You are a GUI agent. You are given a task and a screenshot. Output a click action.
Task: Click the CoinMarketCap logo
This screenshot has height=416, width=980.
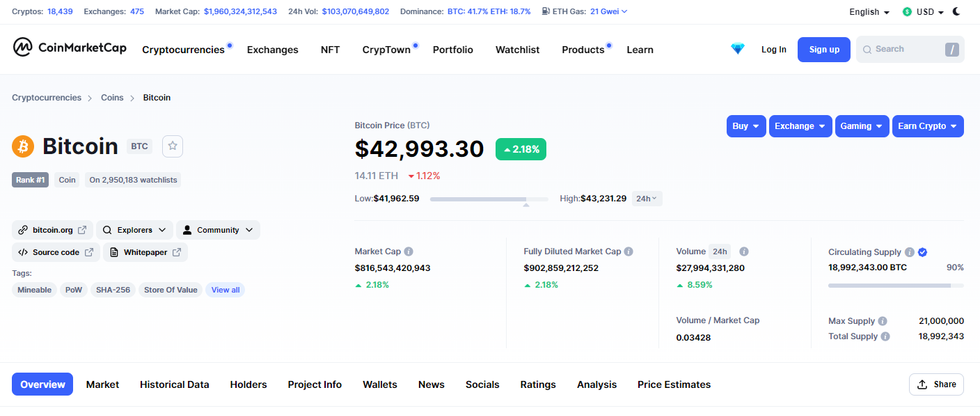coord(69,47)
